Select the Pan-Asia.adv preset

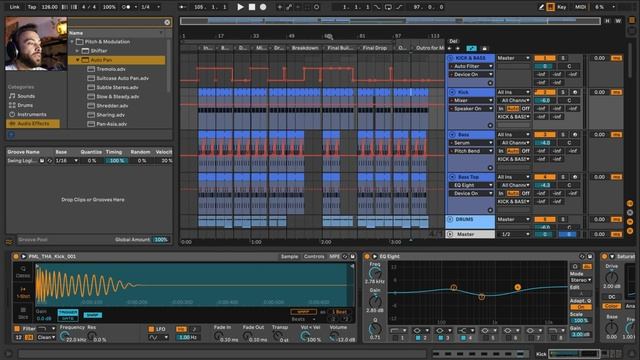[111, 124]
